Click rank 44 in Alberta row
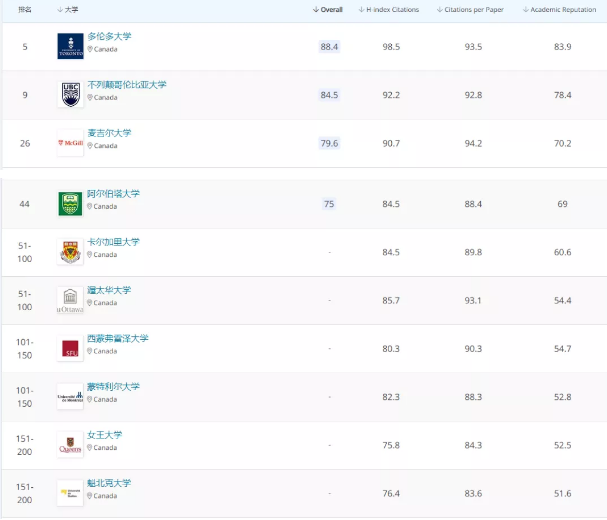 [x=24, y=204]
